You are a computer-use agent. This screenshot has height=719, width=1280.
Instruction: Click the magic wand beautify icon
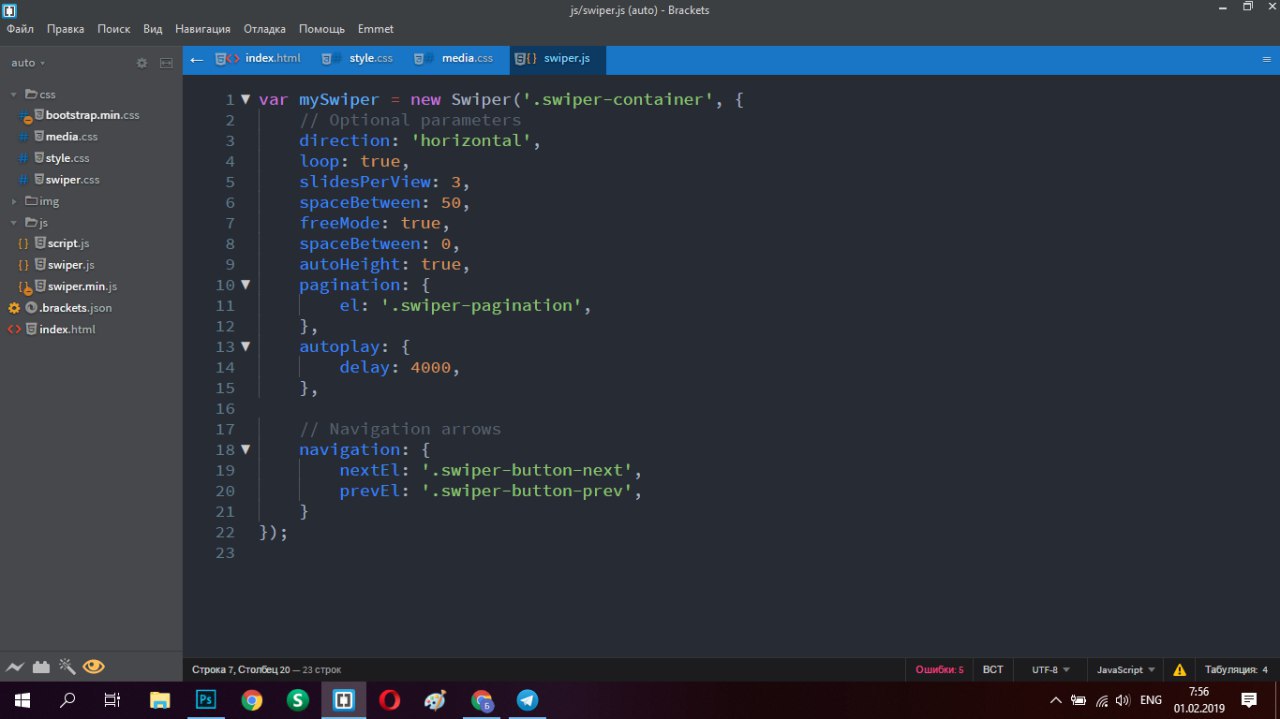point(67,666)
